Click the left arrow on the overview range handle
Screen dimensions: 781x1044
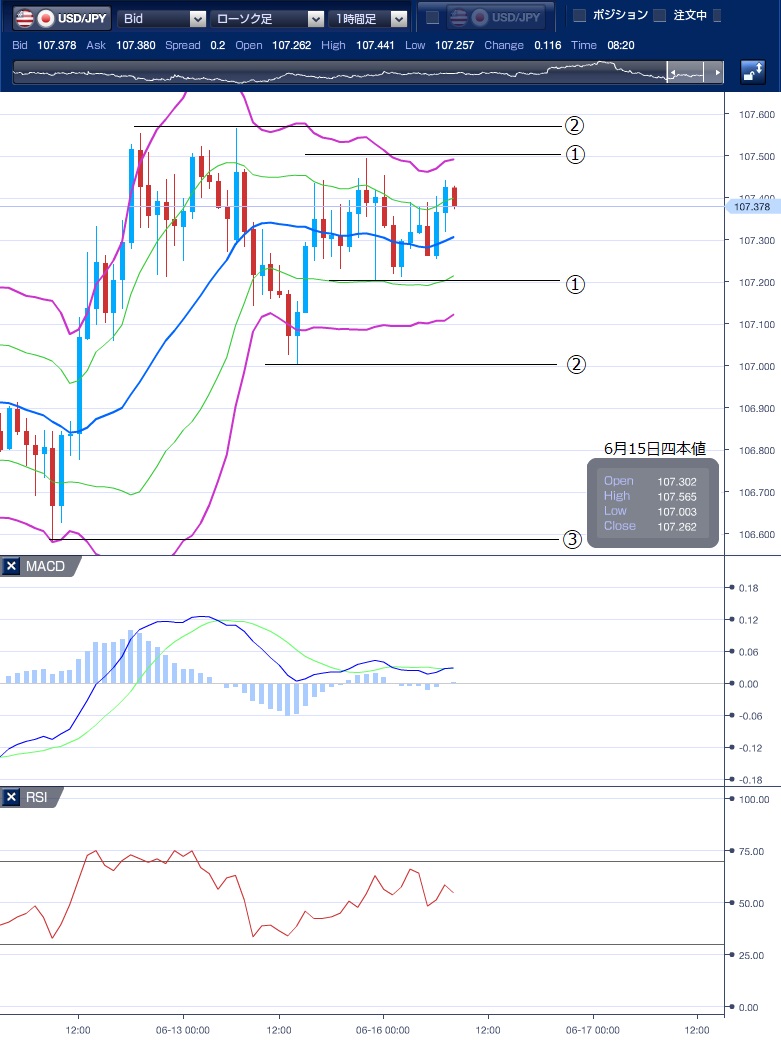tap(674, 73)
